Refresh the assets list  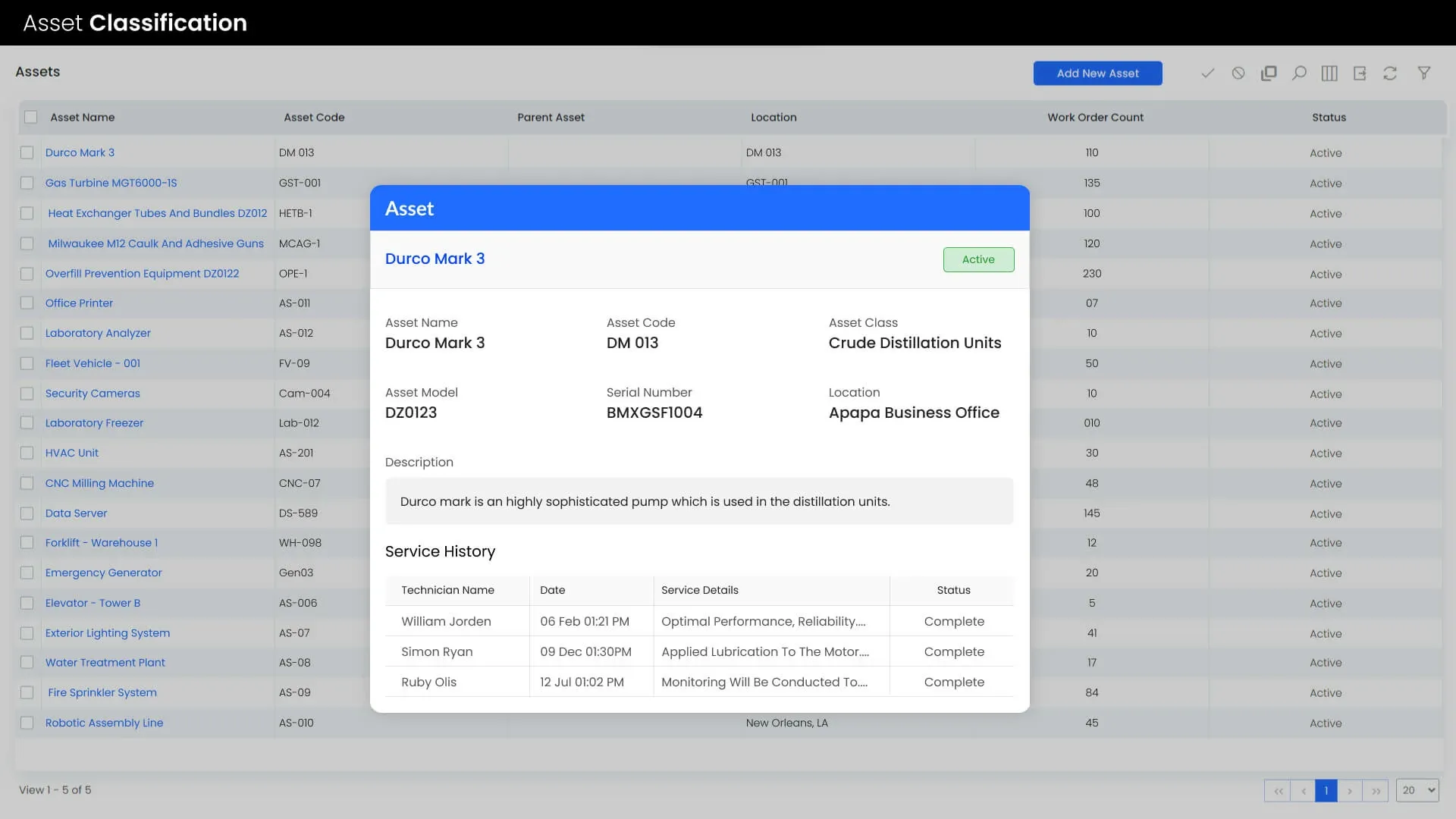(x=1390, y=73)
